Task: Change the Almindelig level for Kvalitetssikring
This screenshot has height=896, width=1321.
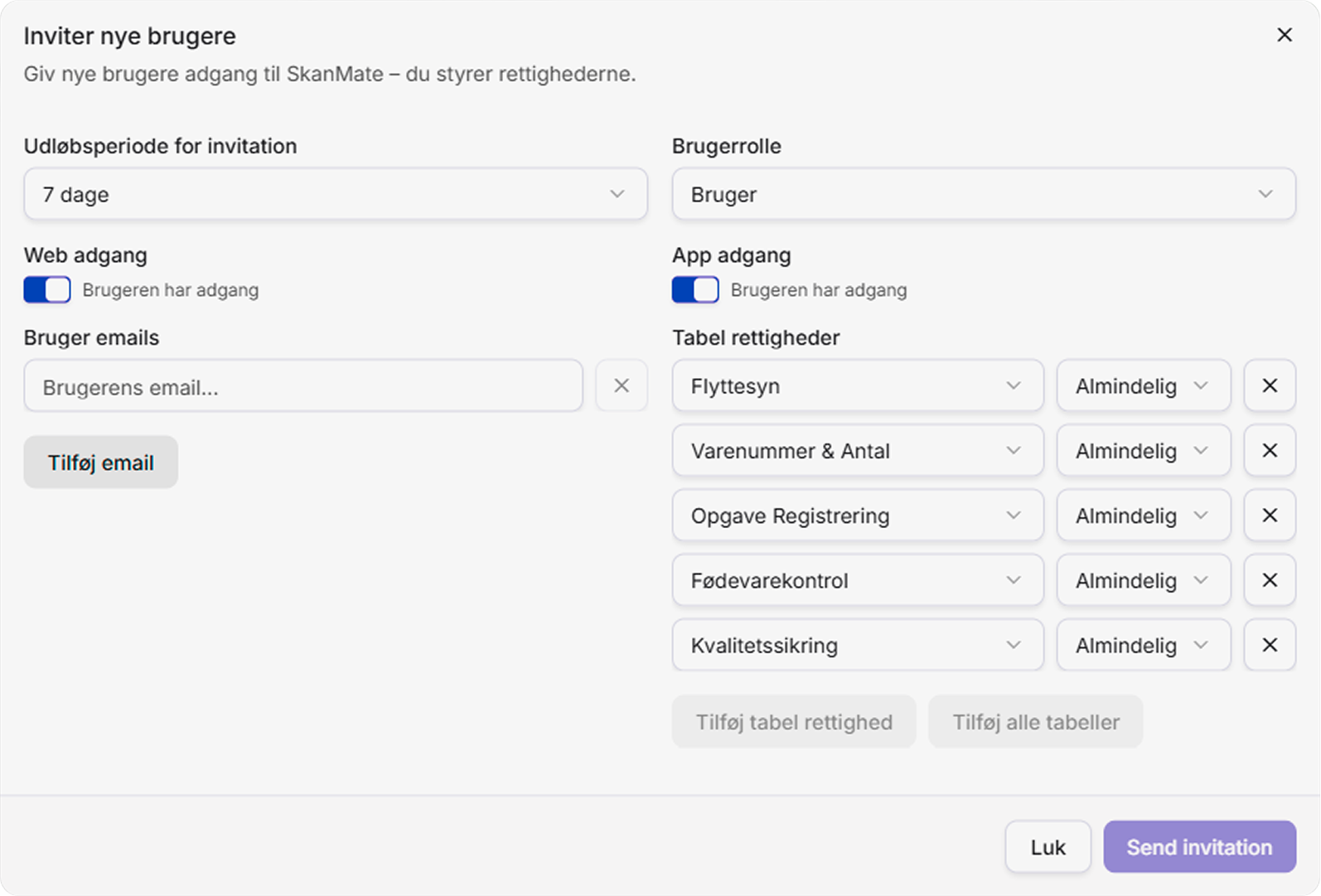Action: (x=1143, y=645)
